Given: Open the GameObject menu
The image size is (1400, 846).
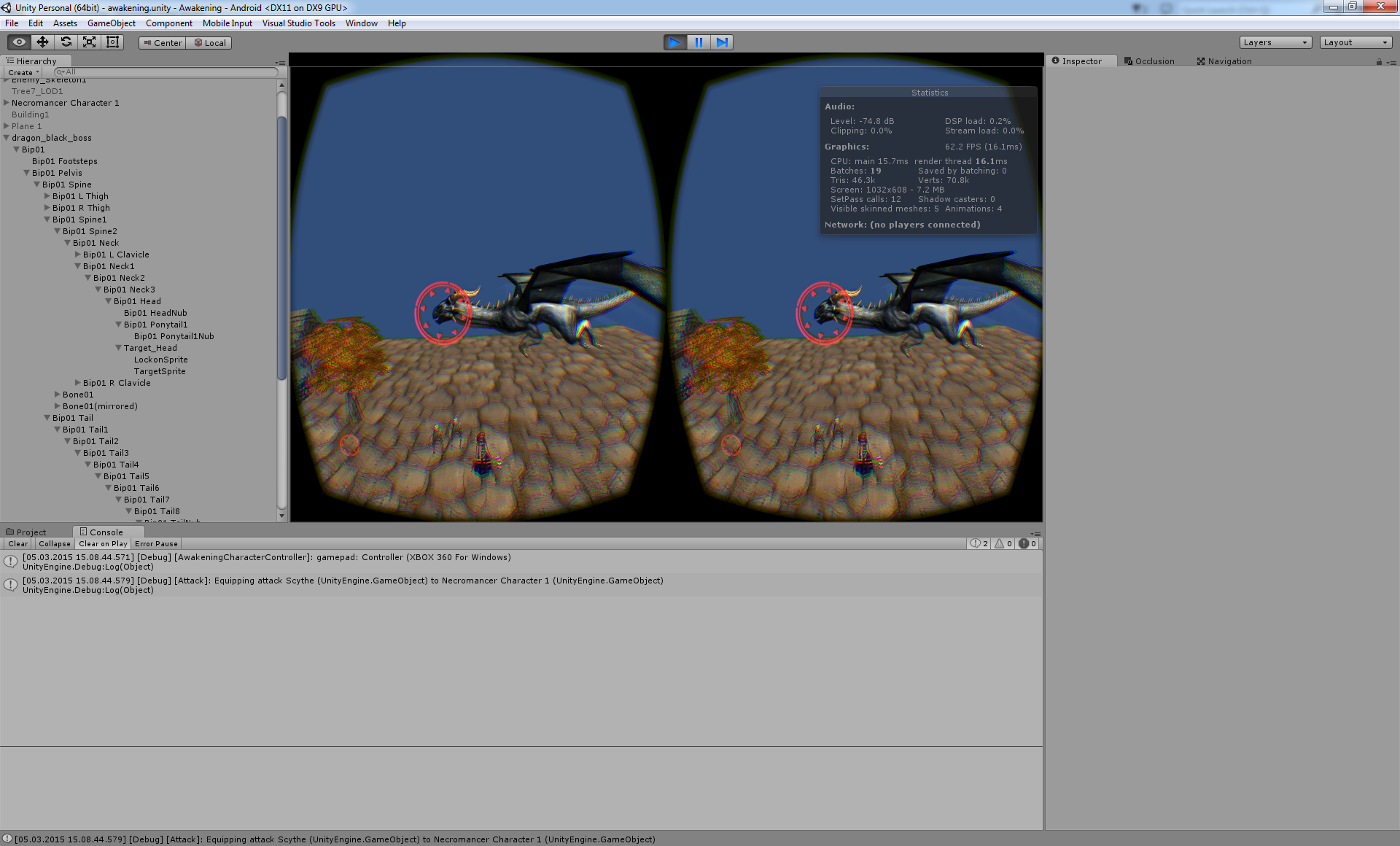Looking at the screenshot, I should click(111, 23).
